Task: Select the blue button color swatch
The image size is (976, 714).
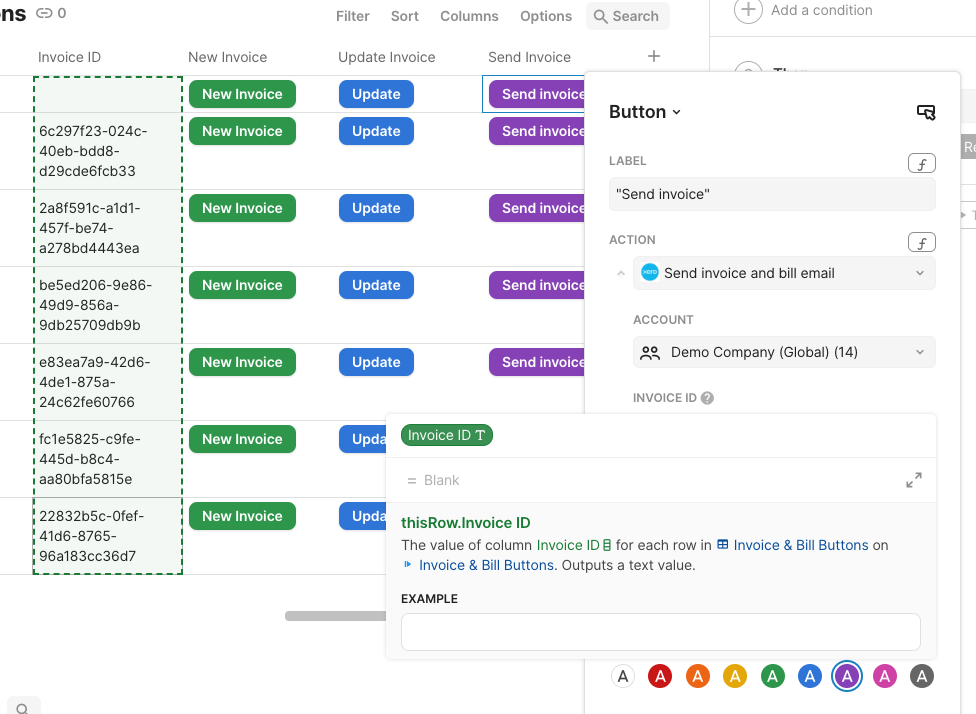Action: 810,676
